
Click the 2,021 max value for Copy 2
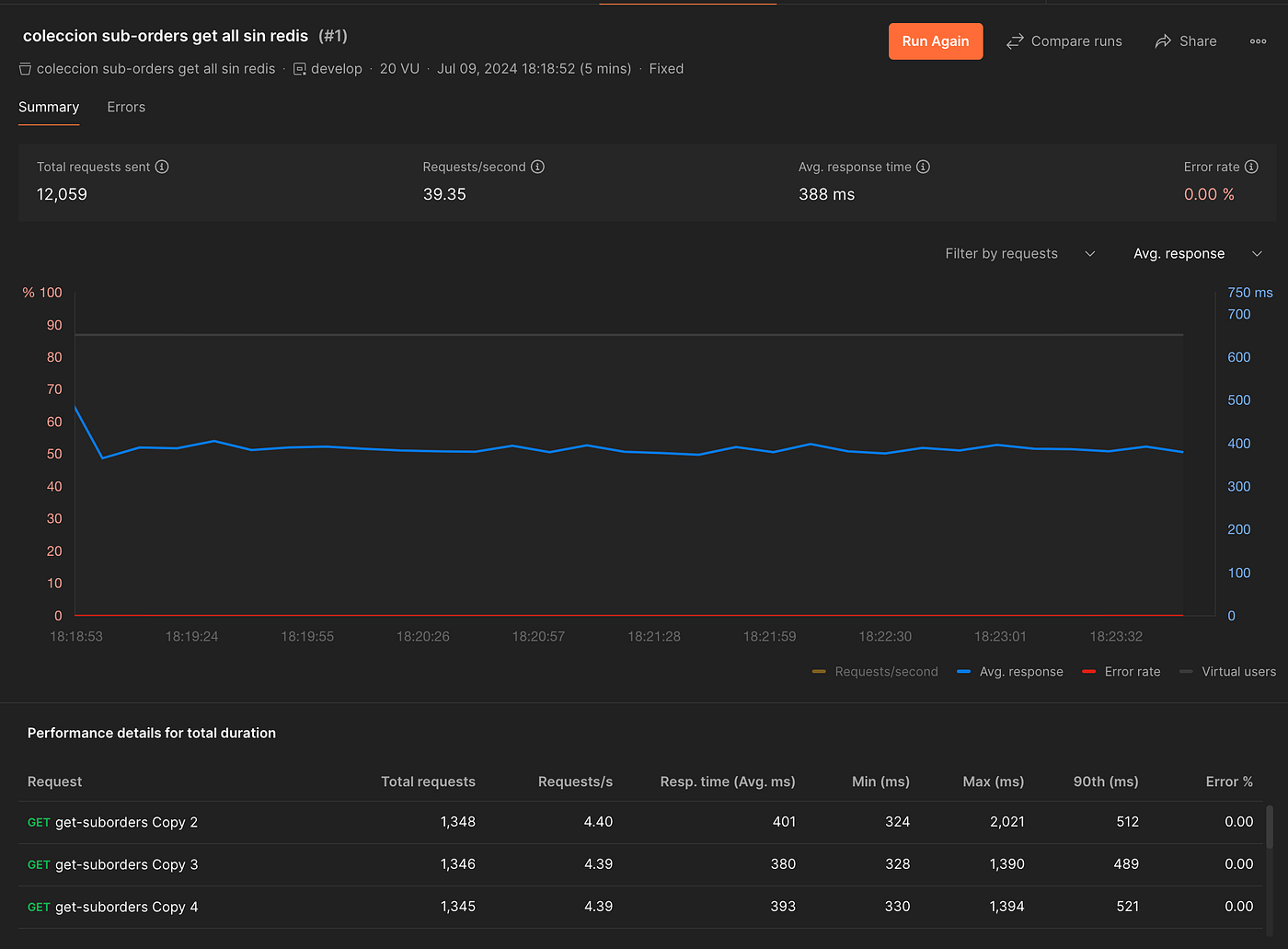[x=1006, y=822]
